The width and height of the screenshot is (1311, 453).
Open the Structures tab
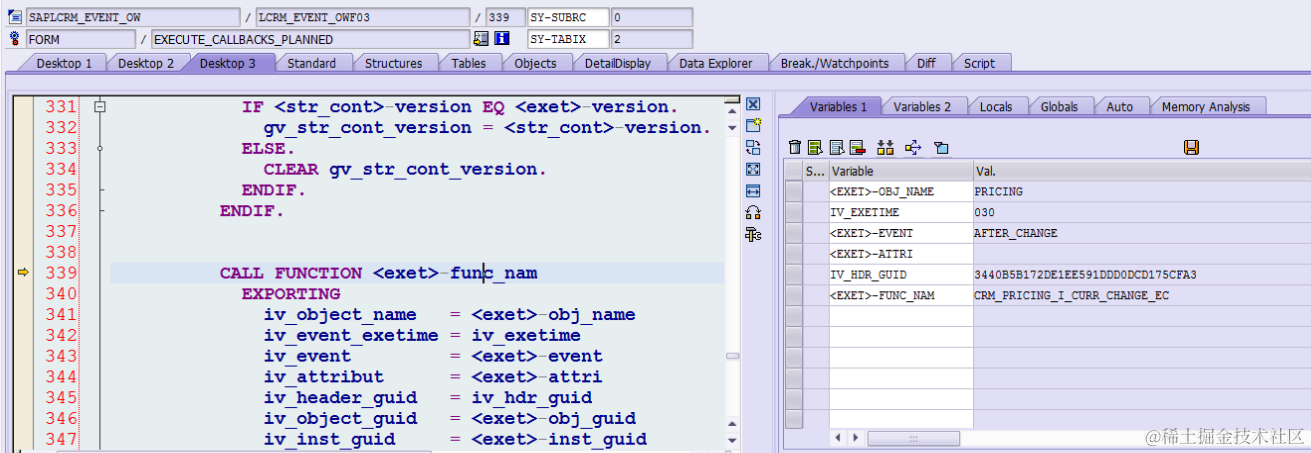pyautogui.click(x=393, y=63)
